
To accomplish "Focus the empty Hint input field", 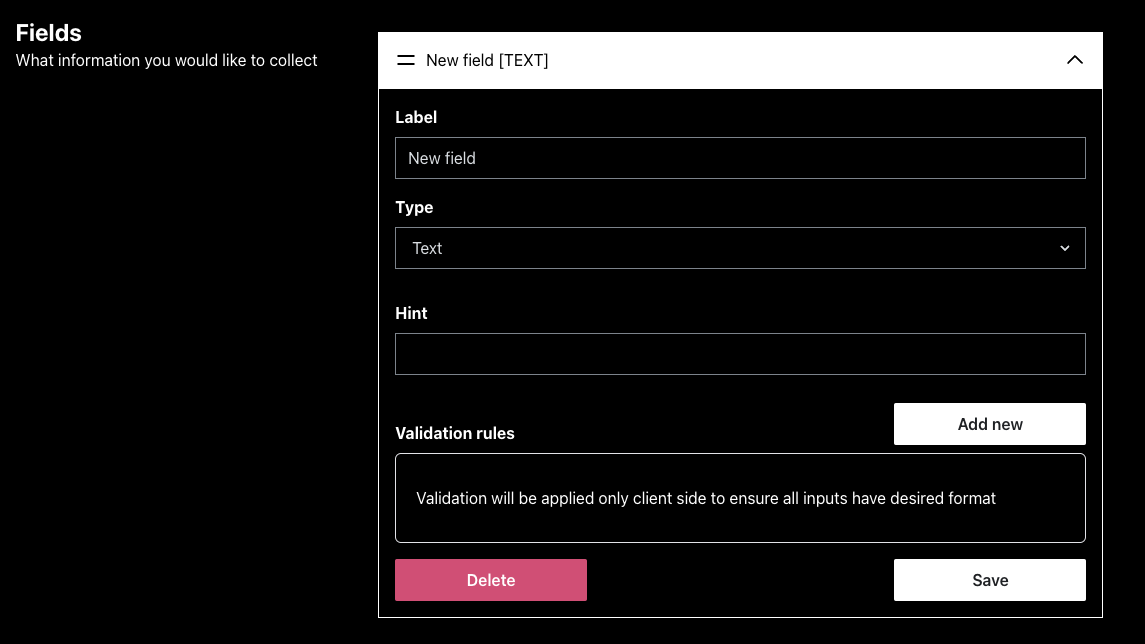I will point(740,354).
